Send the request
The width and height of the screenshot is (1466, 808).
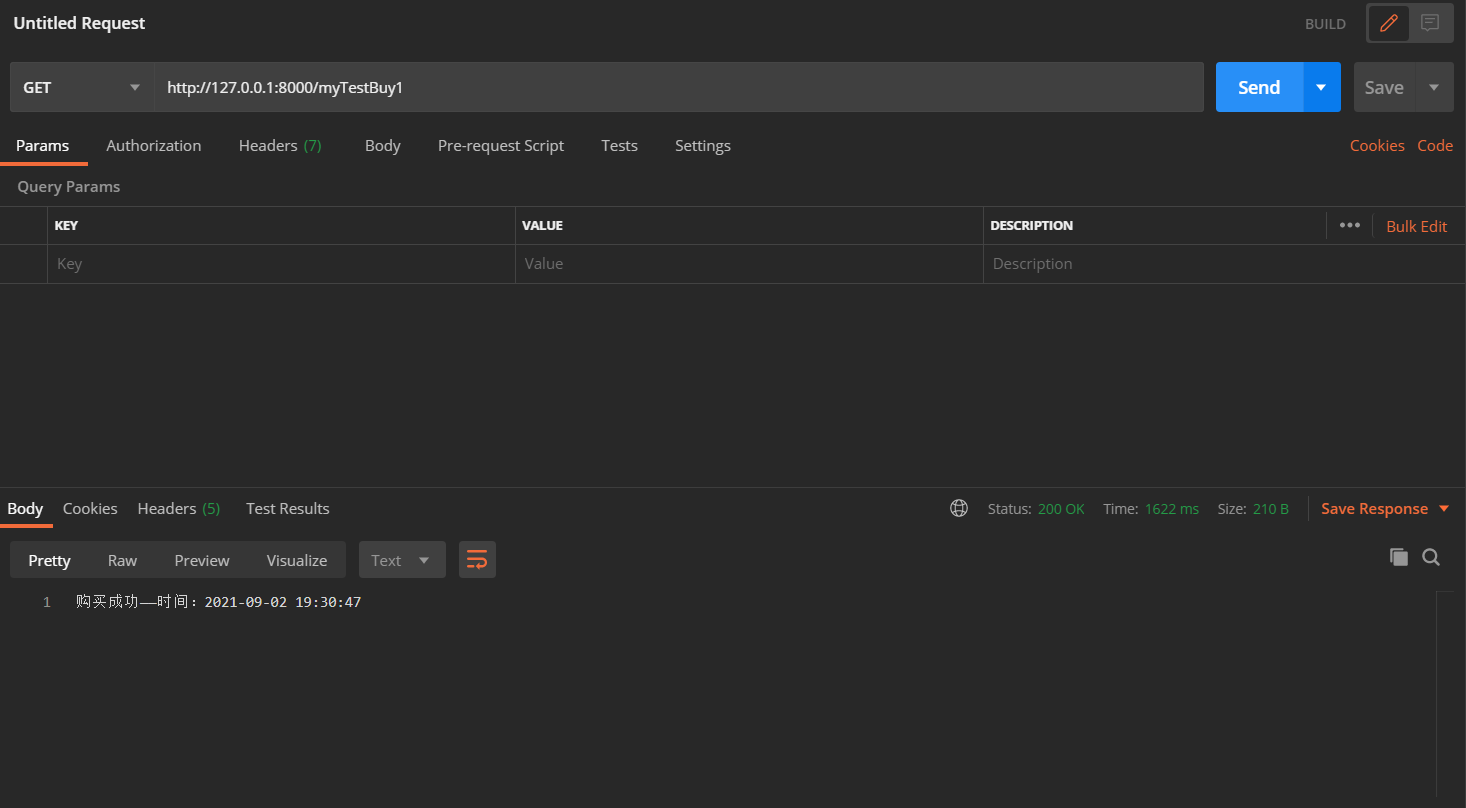[1259, 87]
